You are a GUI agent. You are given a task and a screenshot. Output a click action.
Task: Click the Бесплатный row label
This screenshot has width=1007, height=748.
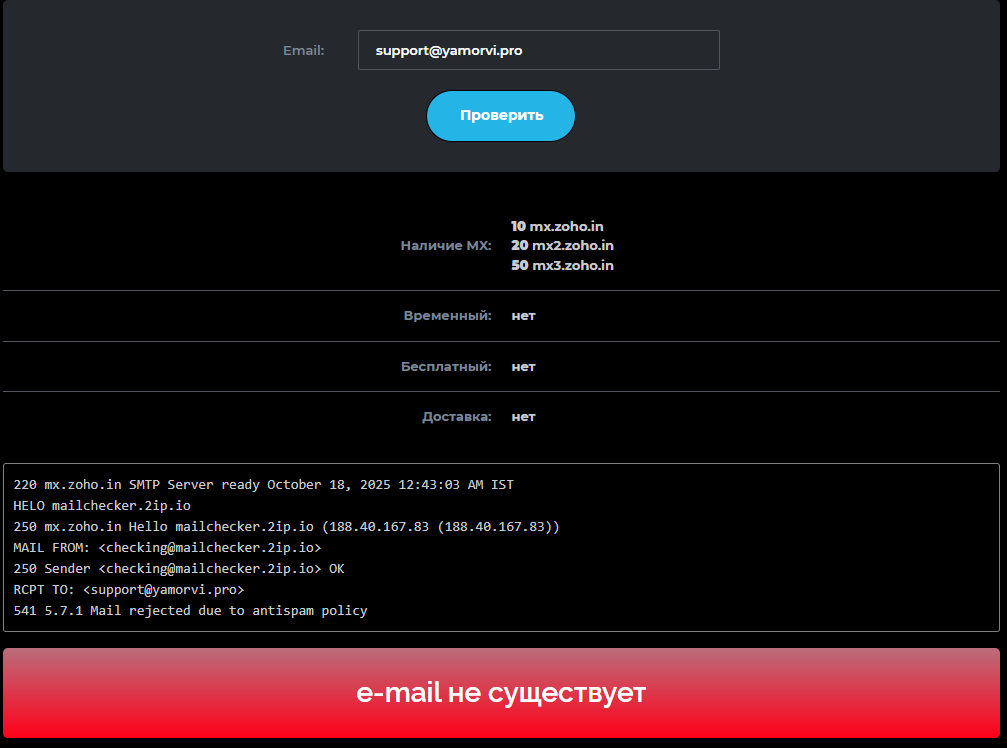446,366
